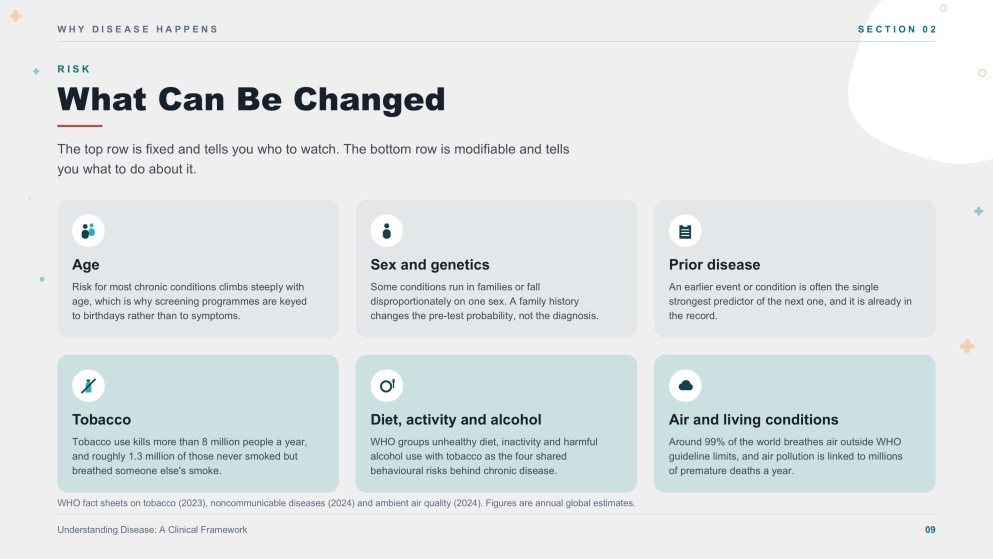
Task: Click the Age people icon
Action: (x=88, y=231)
